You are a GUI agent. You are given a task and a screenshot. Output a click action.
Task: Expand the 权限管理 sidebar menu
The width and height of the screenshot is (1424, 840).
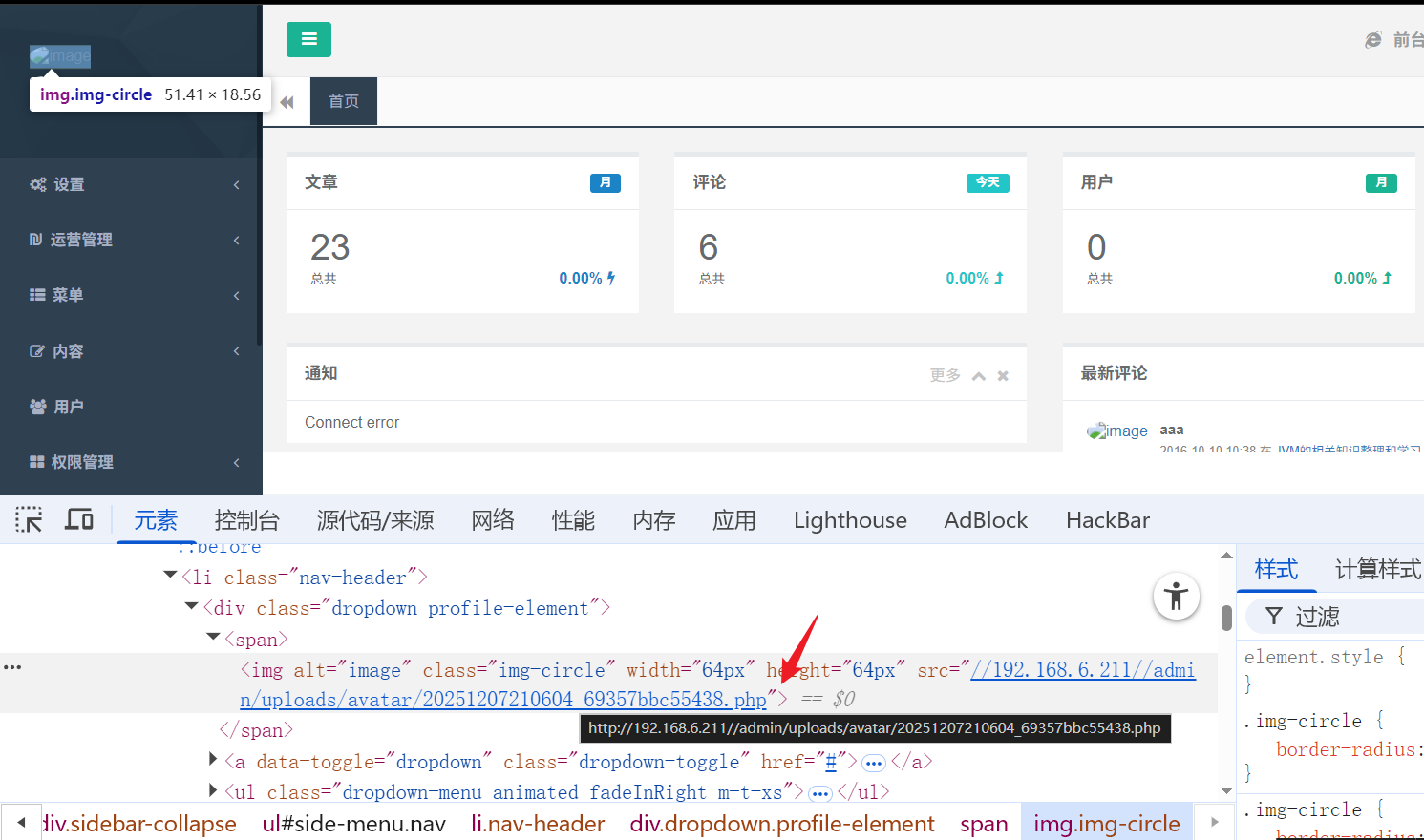(81, 462)
